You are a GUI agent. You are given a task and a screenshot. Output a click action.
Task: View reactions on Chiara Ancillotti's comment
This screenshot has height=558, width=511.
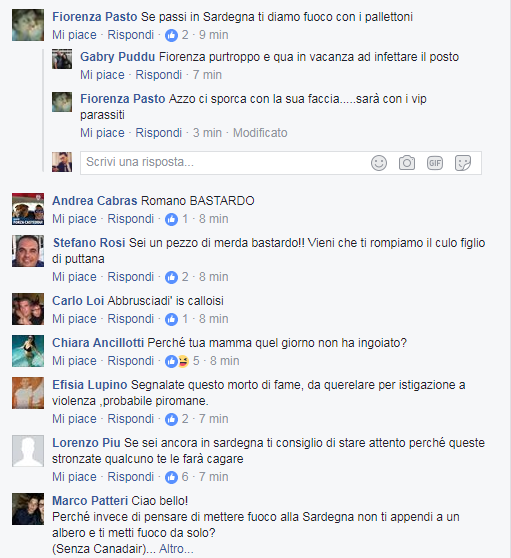tap(182, 361)
